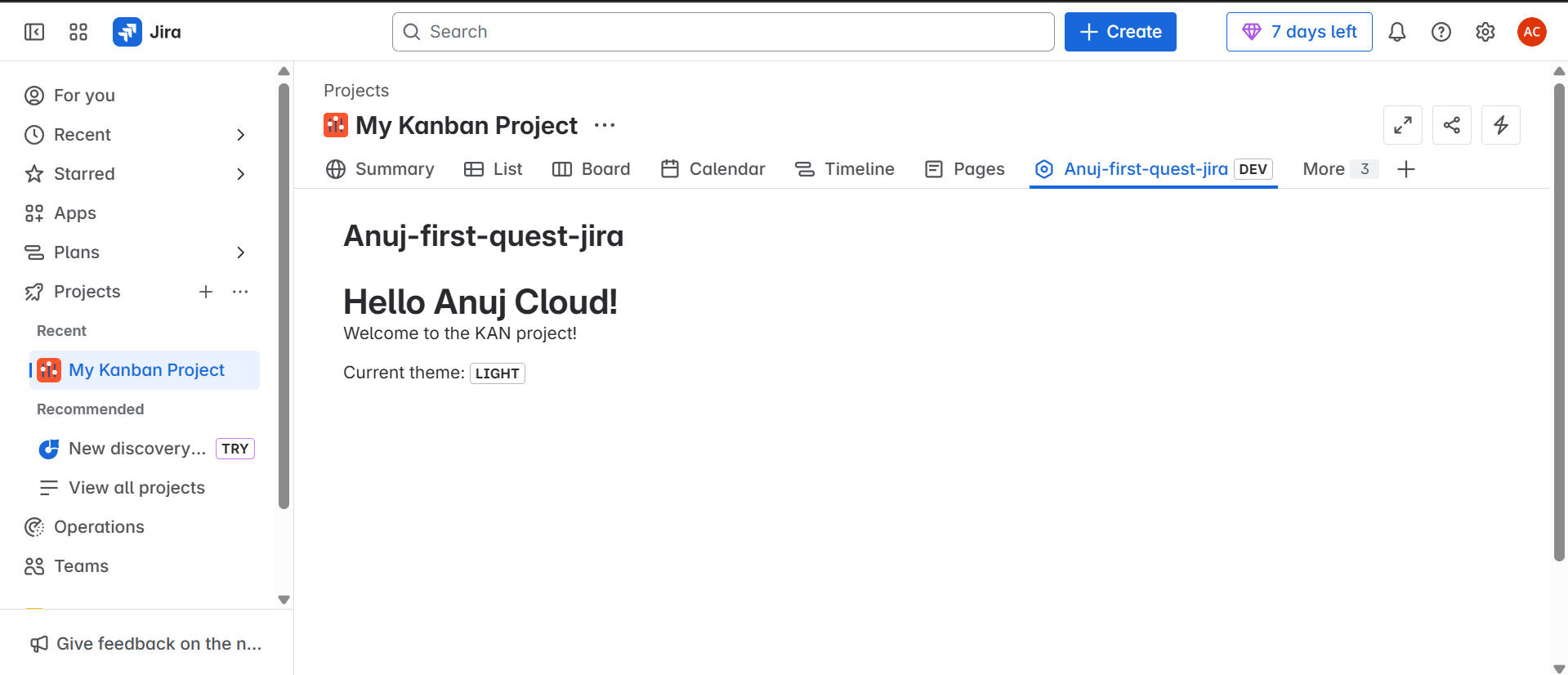The image size is (1568, 675).
Task: Expand the Plans section chevron
Action: [x=240, y=253]
